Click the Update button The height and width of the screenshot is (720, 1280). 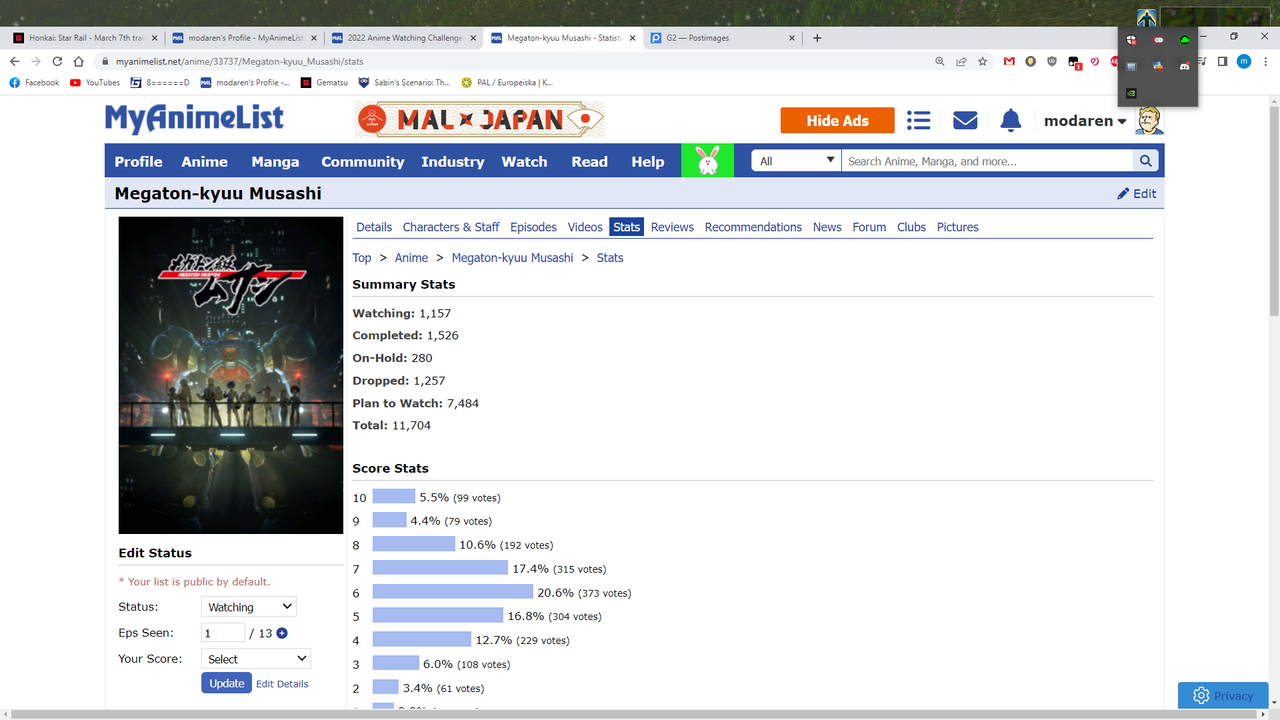(x=226, y=683)
